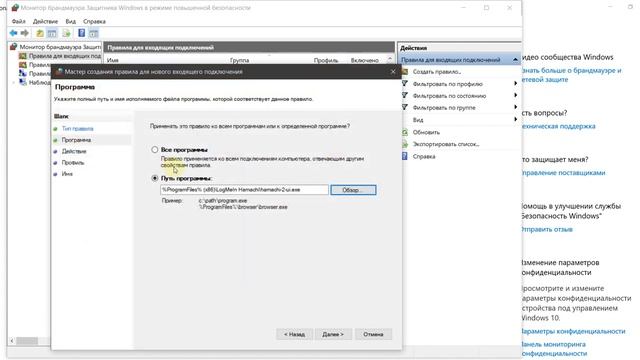The height and width of the screenshot is (360, 640).
Task: Sort by the Включено column header
Action: tap(364, 60)
